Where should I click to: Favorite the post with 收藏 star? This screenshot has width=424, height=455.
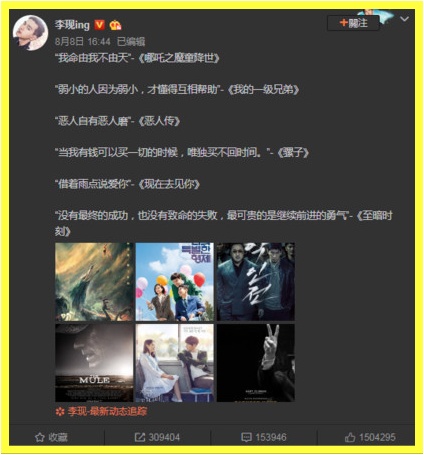point(51,437)
